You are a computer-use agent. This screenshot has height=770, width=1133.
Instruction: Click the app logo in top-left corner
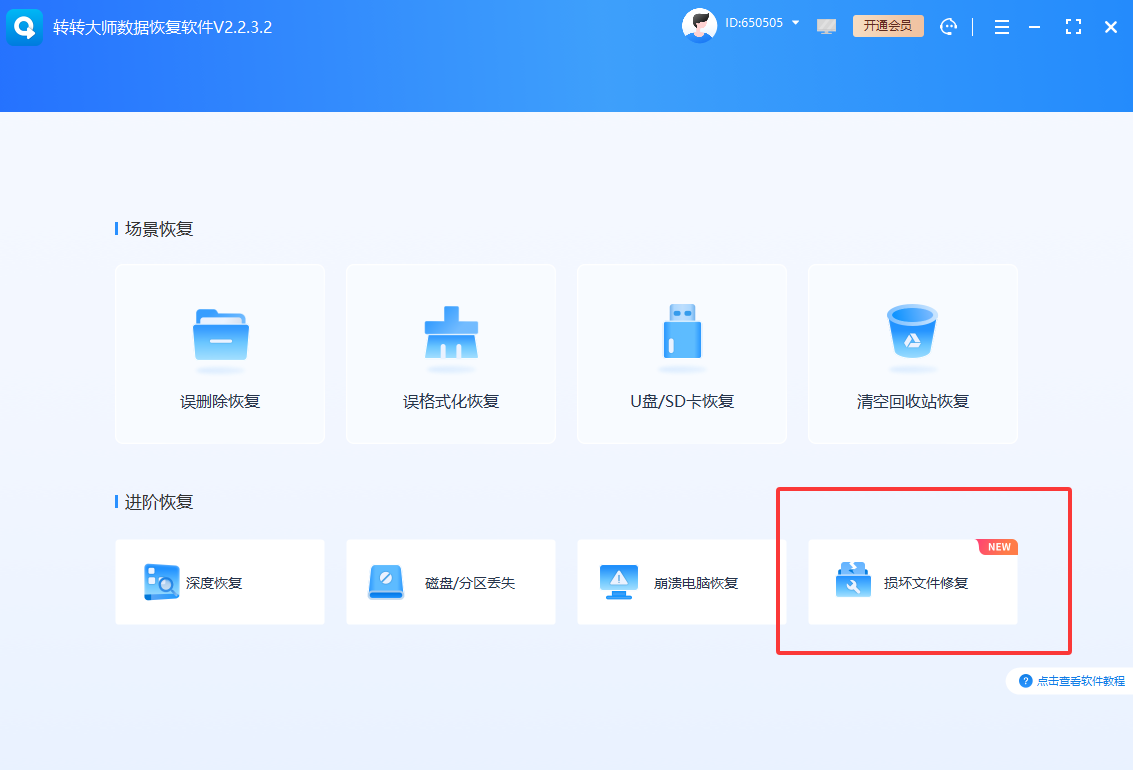[24, 27]
